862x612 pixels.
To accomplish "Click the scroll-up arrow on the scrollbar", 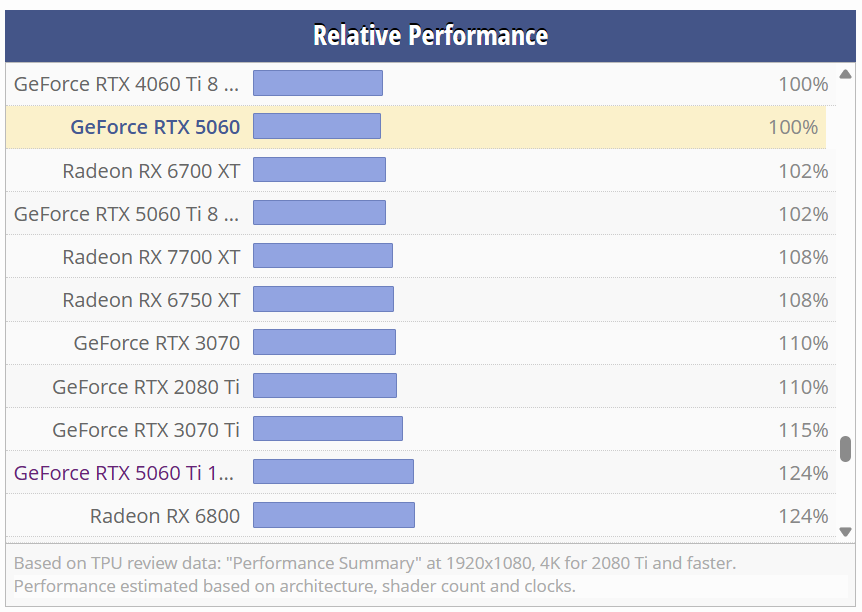I will [x=844, y=72].
